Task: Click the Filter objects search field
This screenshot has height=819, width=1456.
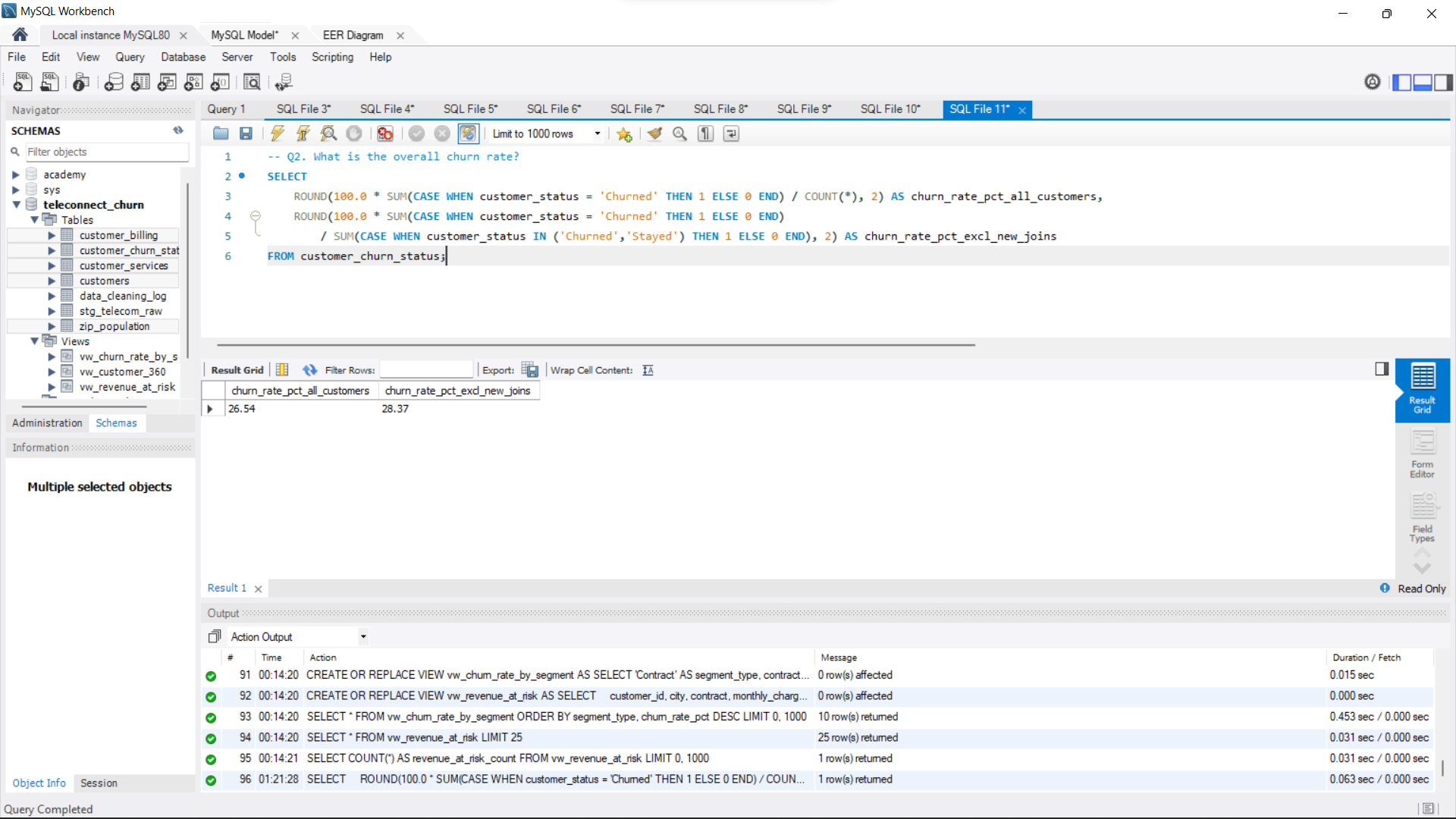Action: [x=107, y=152]
